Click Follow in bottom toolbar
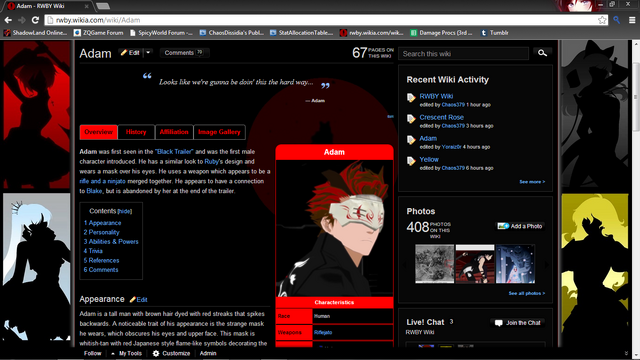This screenshot has width=640, height=360. click(x=93, y=353)
